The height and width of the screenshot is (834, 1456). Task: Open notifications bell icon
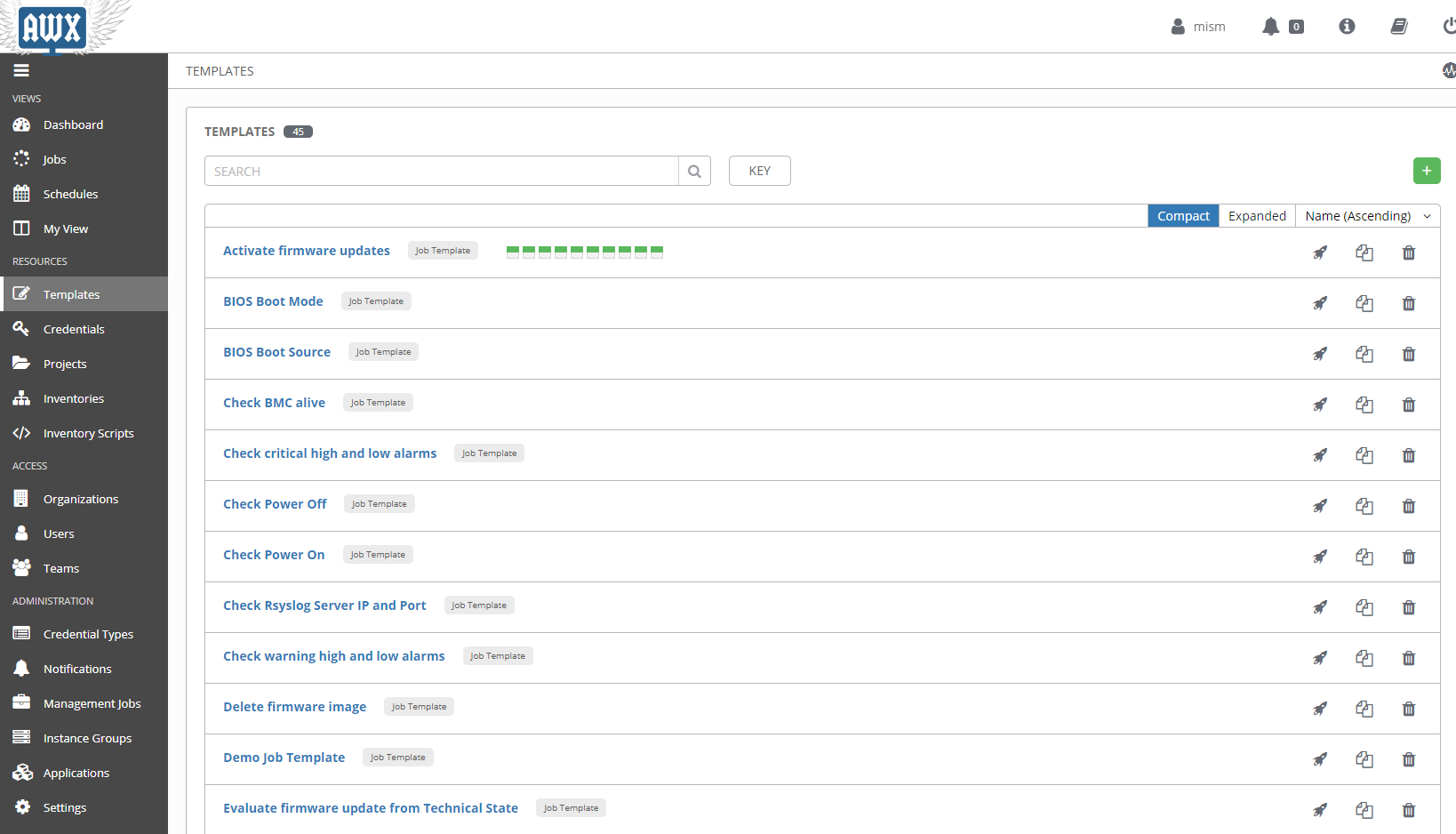[x=1271, y=27]
